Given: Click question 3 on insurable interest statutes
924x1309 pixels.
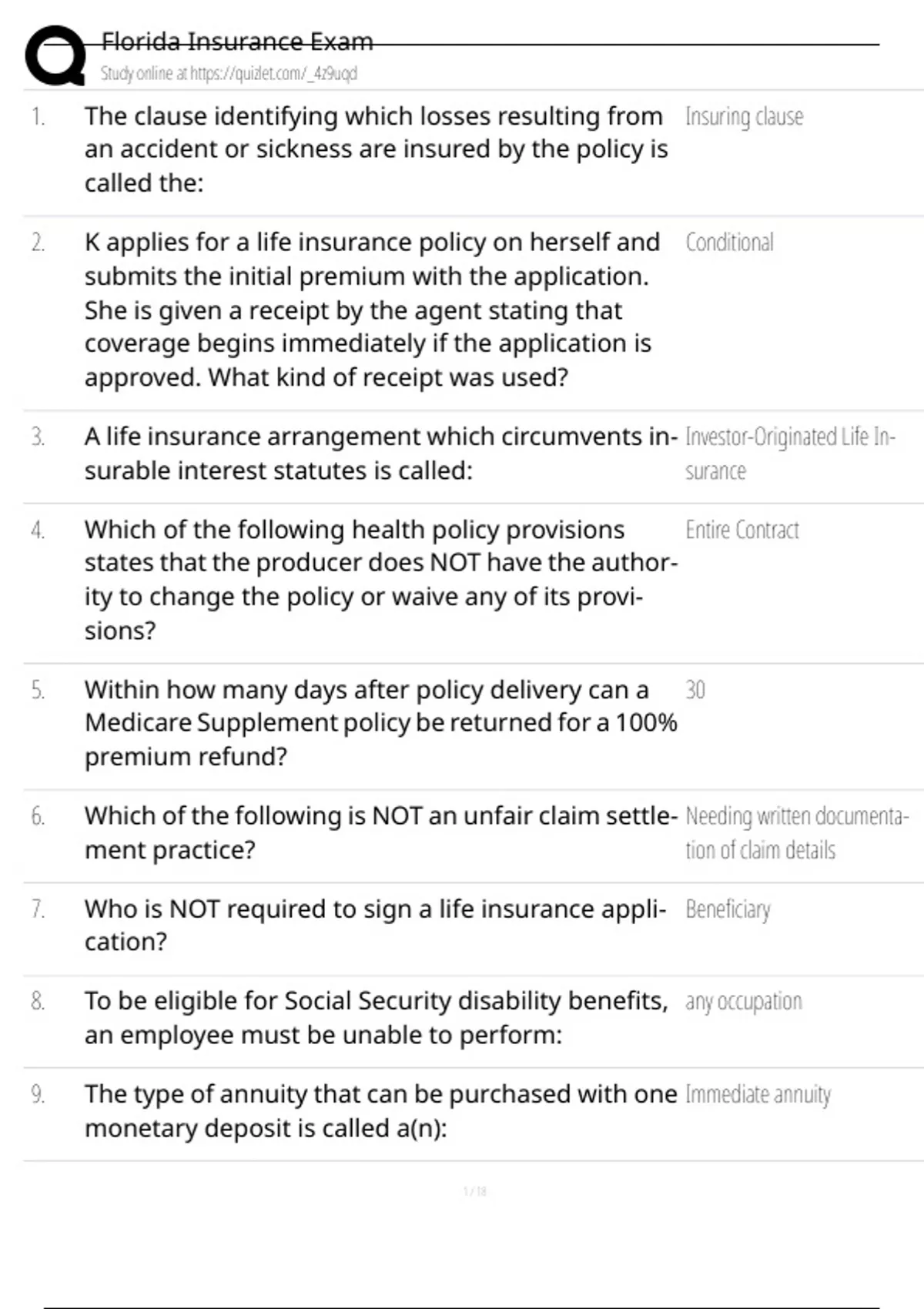Looking at the screenshot, I should (380, 453).
